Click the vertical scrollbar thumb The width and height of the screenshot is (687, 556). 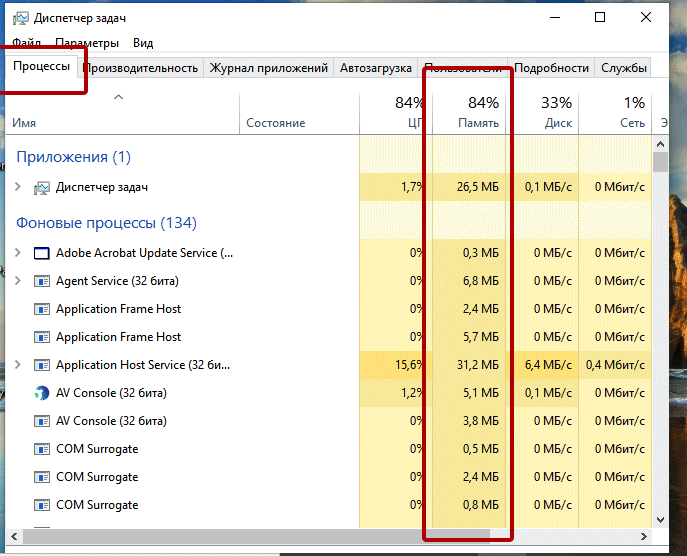point(660,162)
